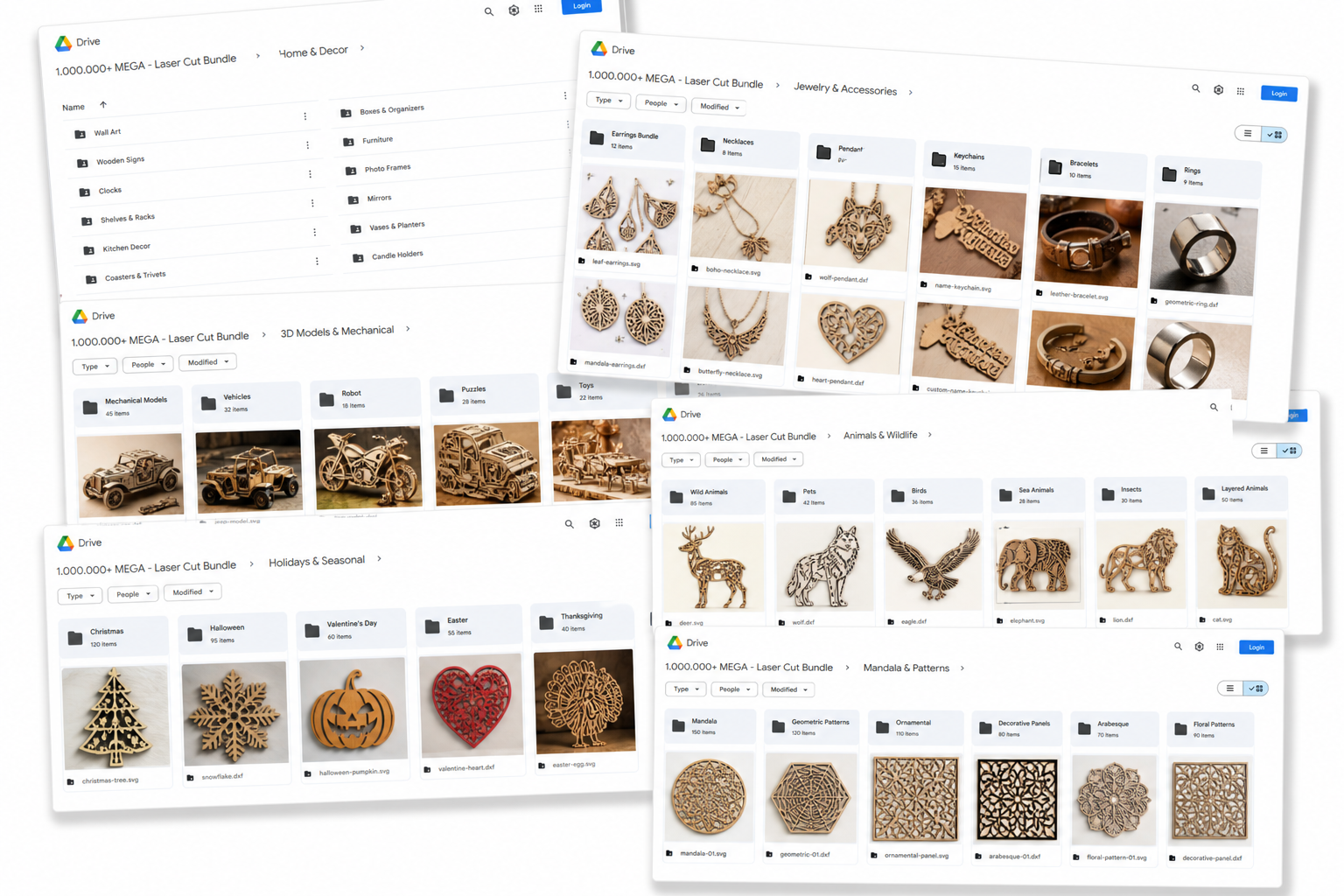Click Login button in Jewelry & Accessories window
Viewport: 1344px width, 896px height.
coord(1279,93)
